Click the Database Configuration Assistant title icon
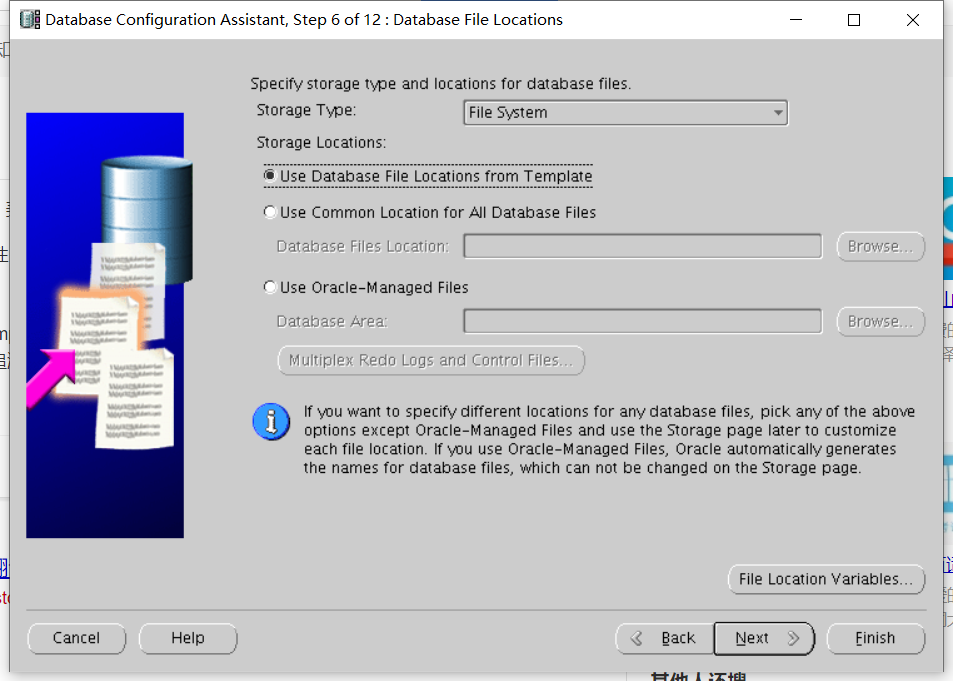The image size is (953, 681). pyautogui.click(x=30, y=19)
